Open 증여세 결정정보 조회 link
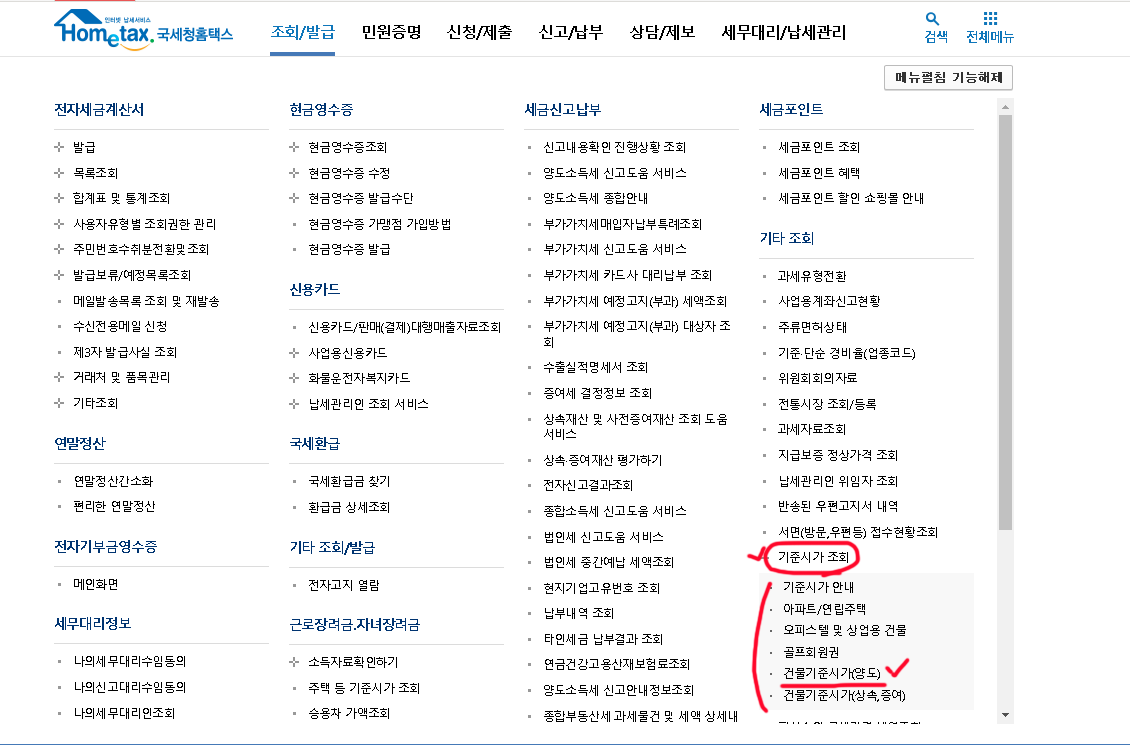 coord(597,393)
